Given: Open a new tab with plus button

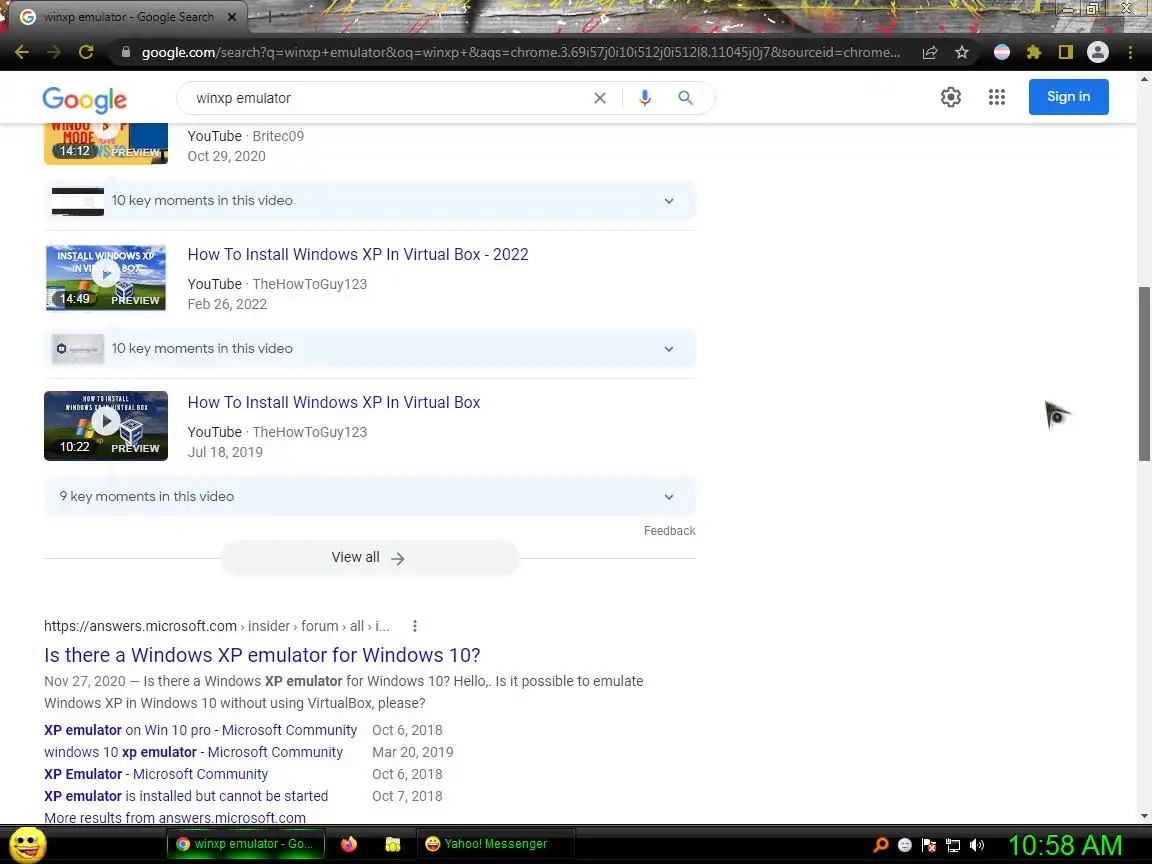Looking at the screenshot, I should (269, 16).
